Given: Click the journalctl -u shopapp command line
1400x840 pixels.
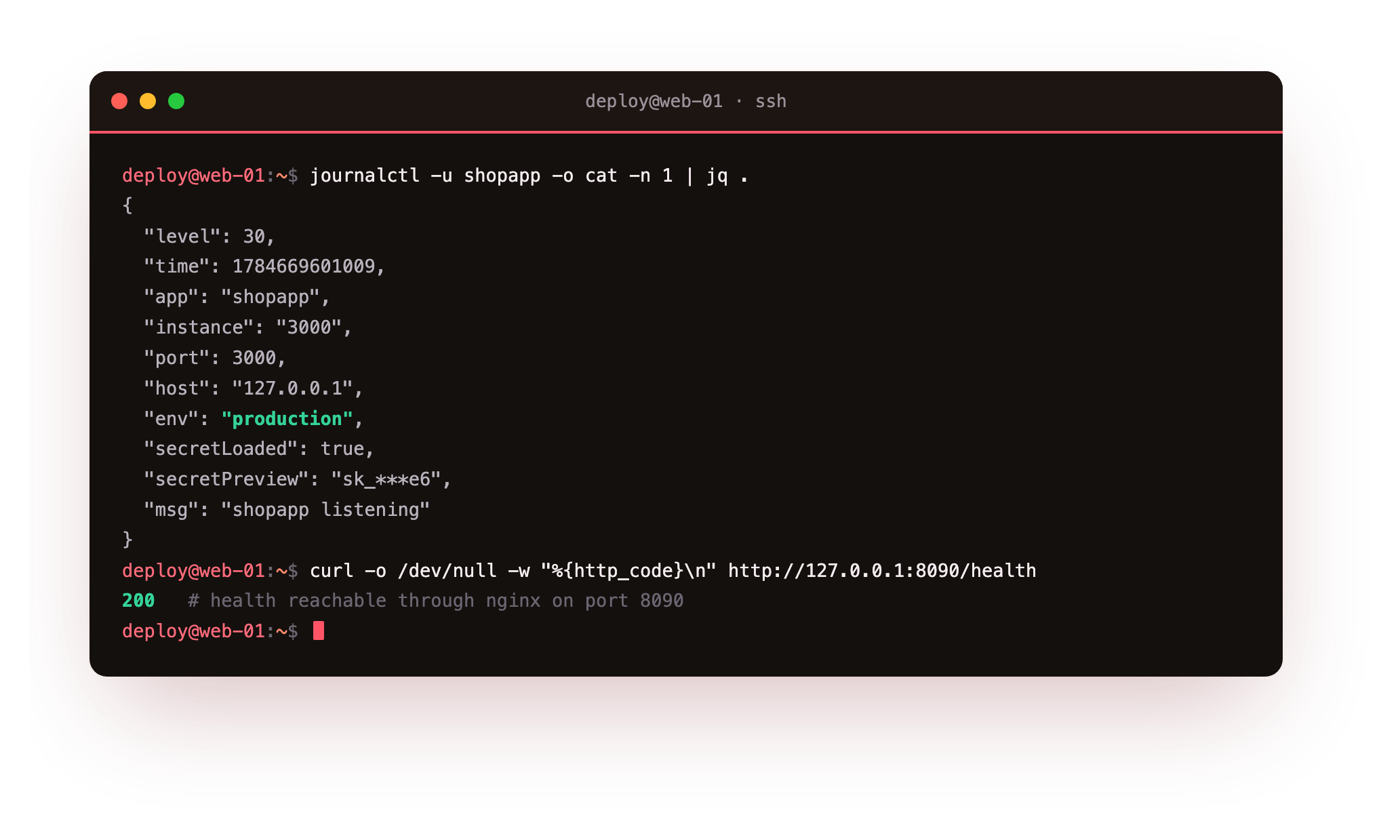Looking at the screenshot, I should tap(529, 176).
